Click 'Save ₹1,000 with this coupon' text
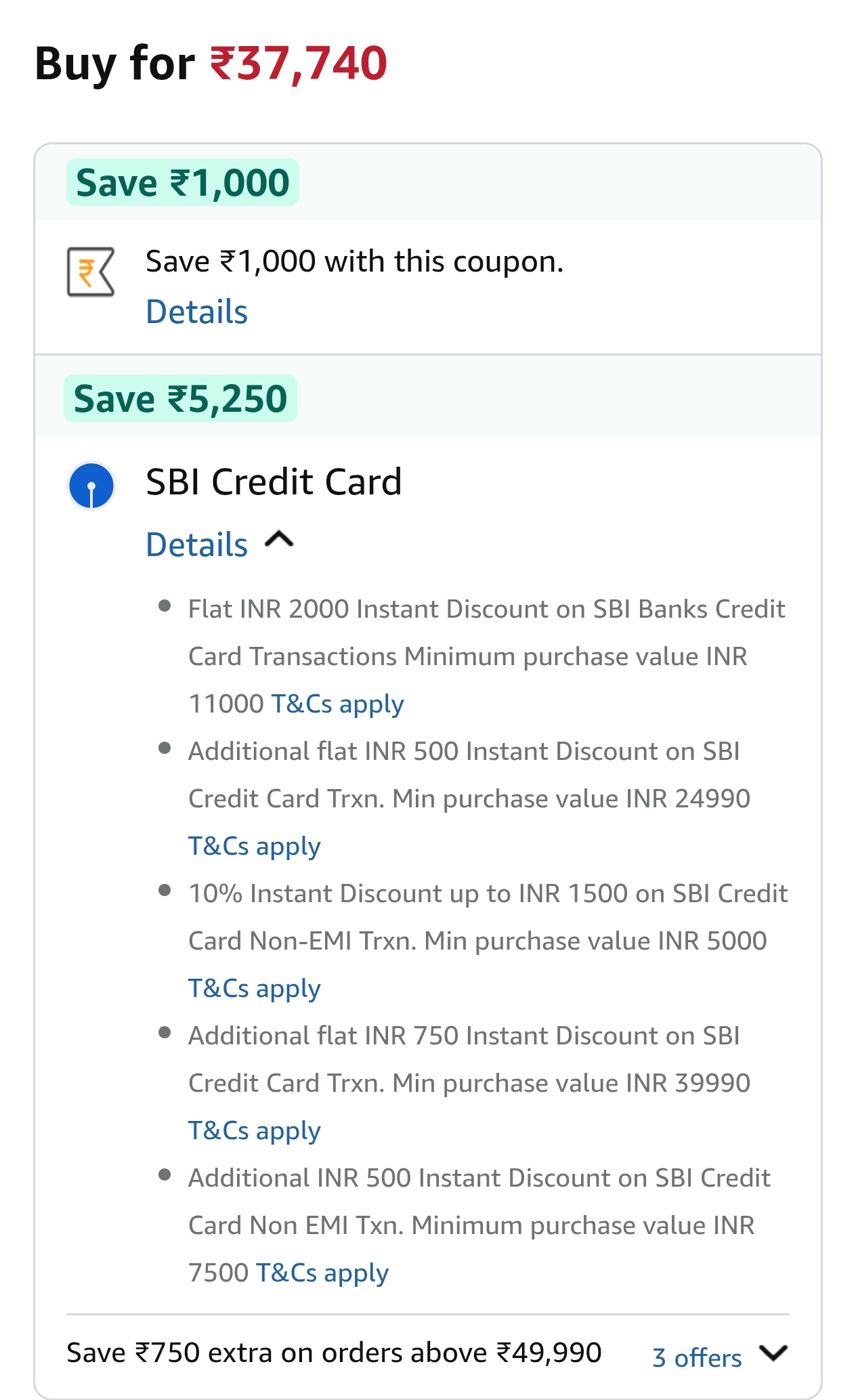 pos(355,261)
